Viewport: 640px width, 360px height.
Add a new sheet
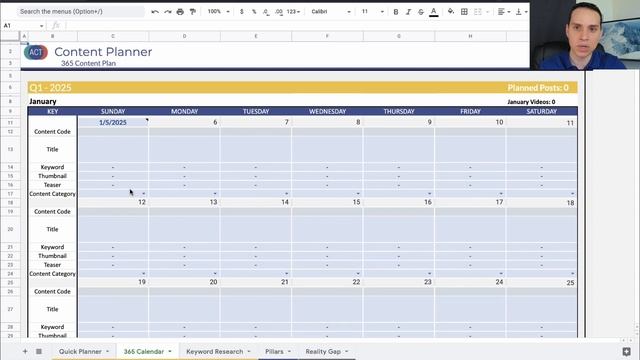pos(25,351)
